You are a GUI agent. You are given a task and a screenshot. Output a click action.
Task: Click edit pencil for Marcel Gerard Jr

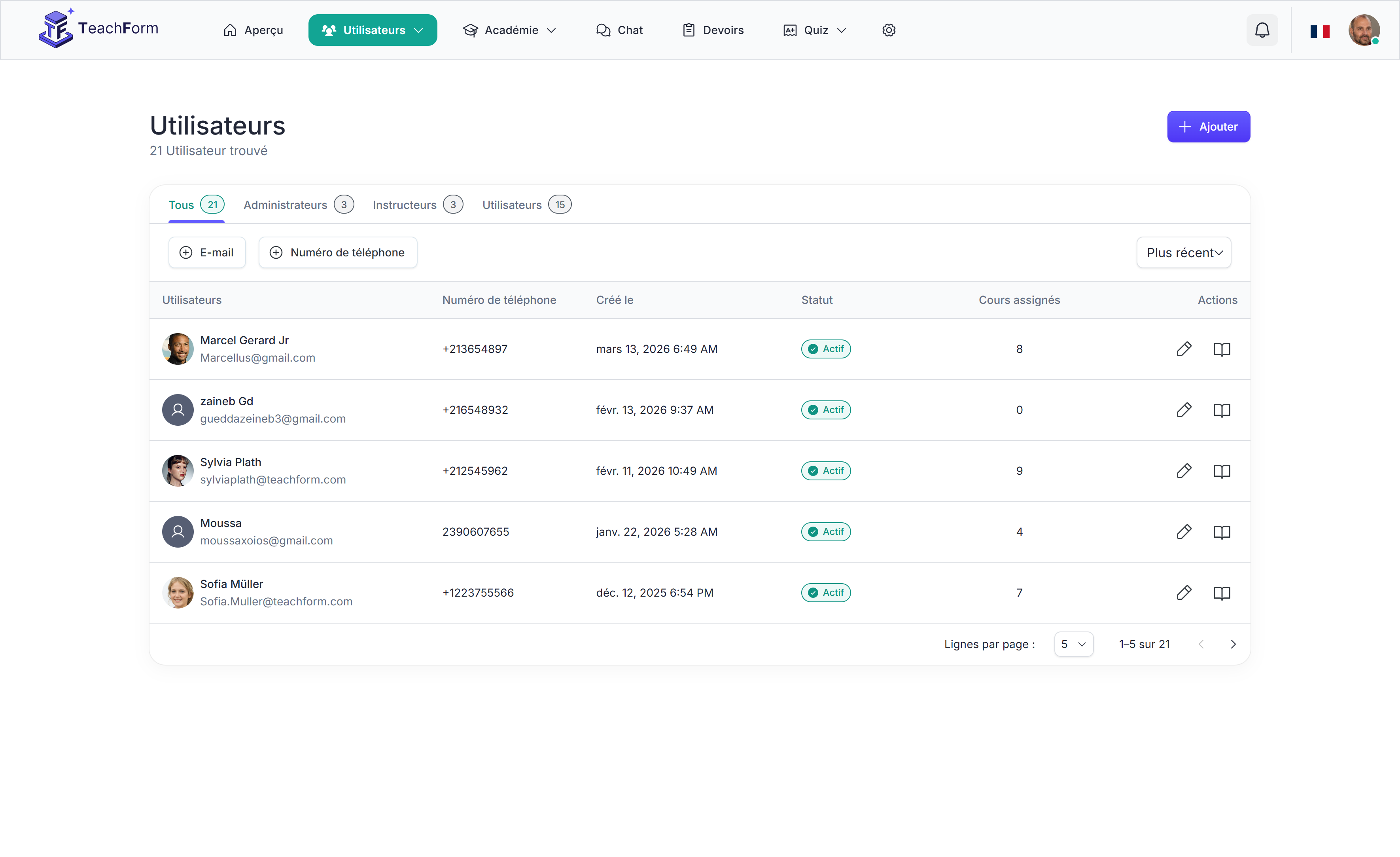tap(1184, 349)
